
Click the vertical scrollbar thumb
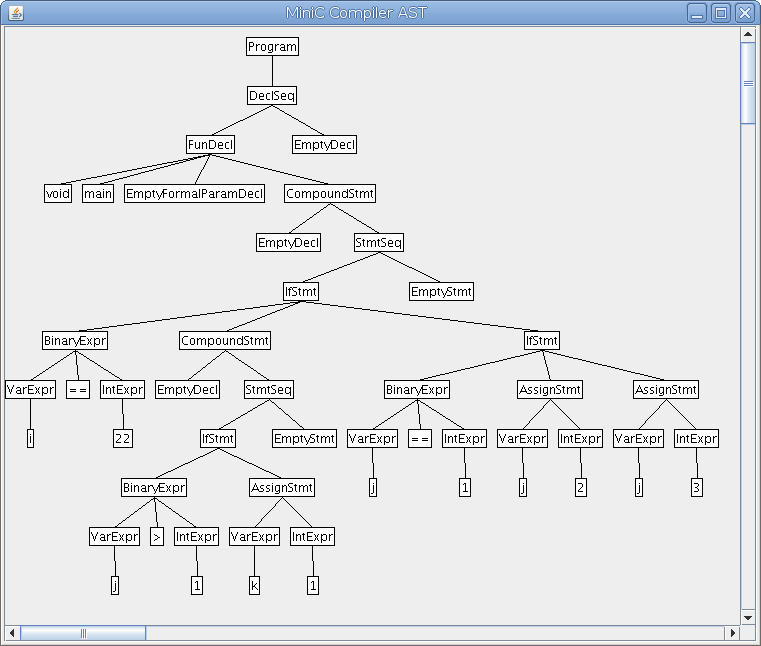click(x=747, y=83)
